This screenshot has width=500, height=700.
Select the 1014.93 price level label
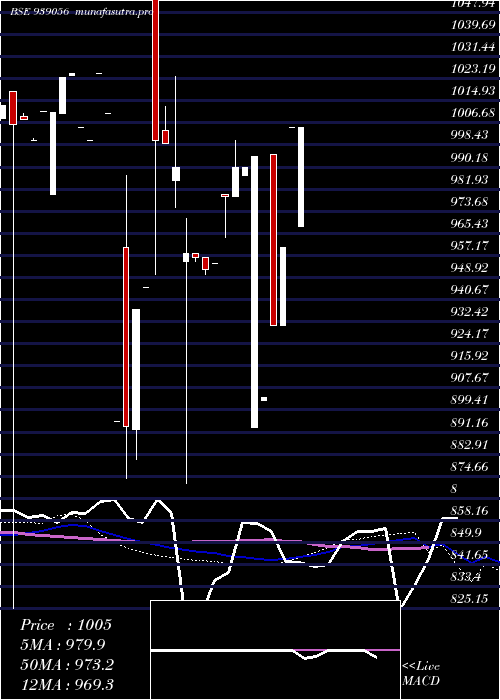(x=473, y=91)
